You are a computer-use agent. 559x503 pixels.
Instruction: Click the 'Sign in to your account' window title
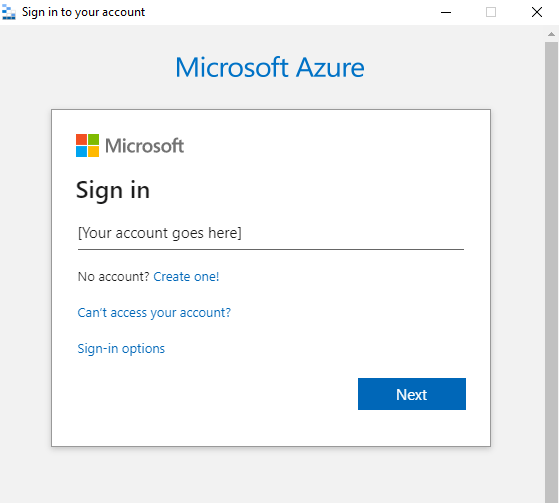(x=83, y=12)
